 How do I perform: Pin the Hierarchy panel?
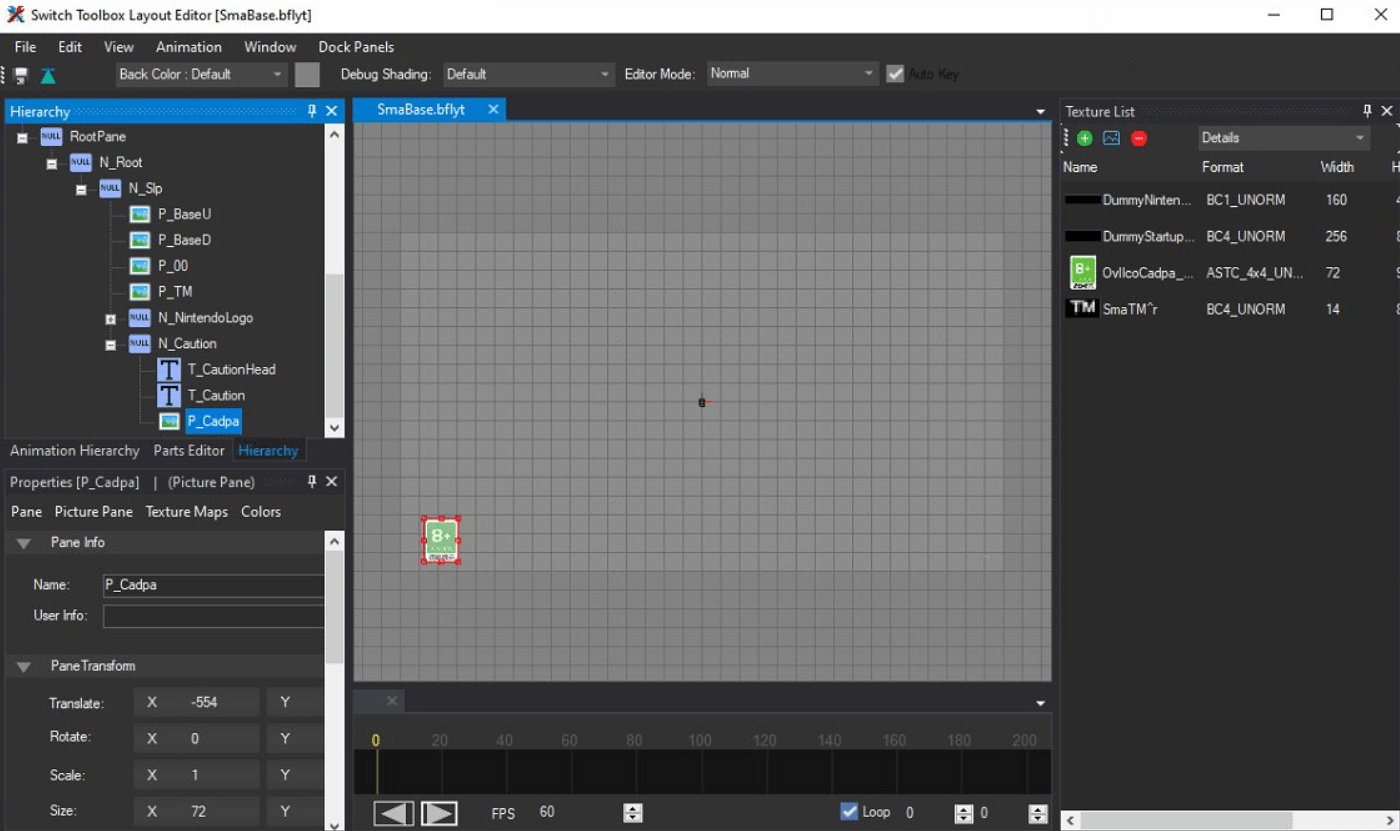(312, 111)
